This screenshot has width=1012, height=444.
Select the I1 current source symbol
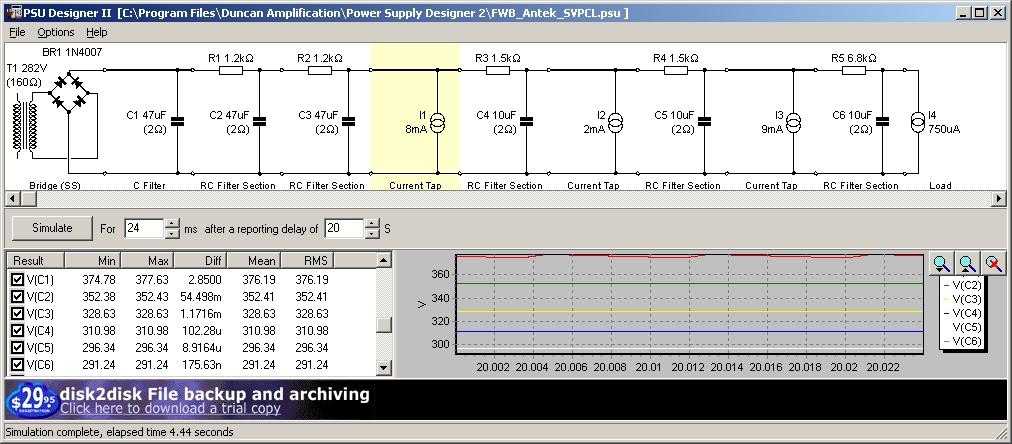click(438, 122)
